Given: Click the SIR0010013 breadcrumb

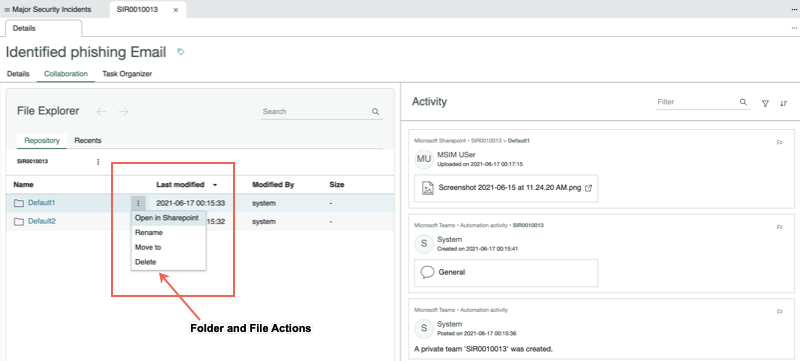Looking at the screenshot, I should [32, 161].
